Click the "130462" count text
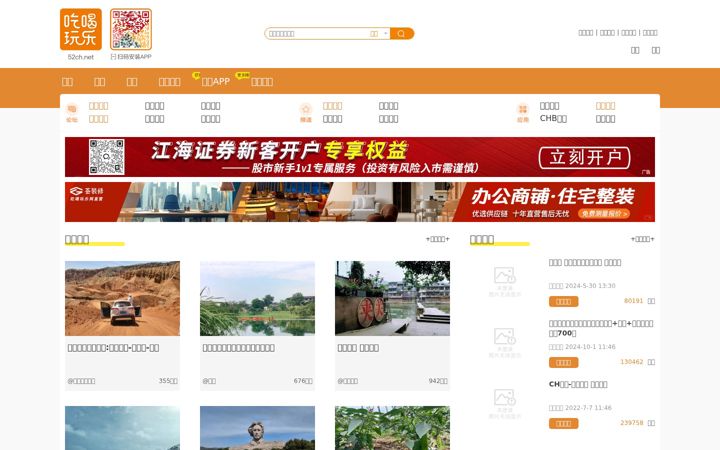 (x=632, y=362)
